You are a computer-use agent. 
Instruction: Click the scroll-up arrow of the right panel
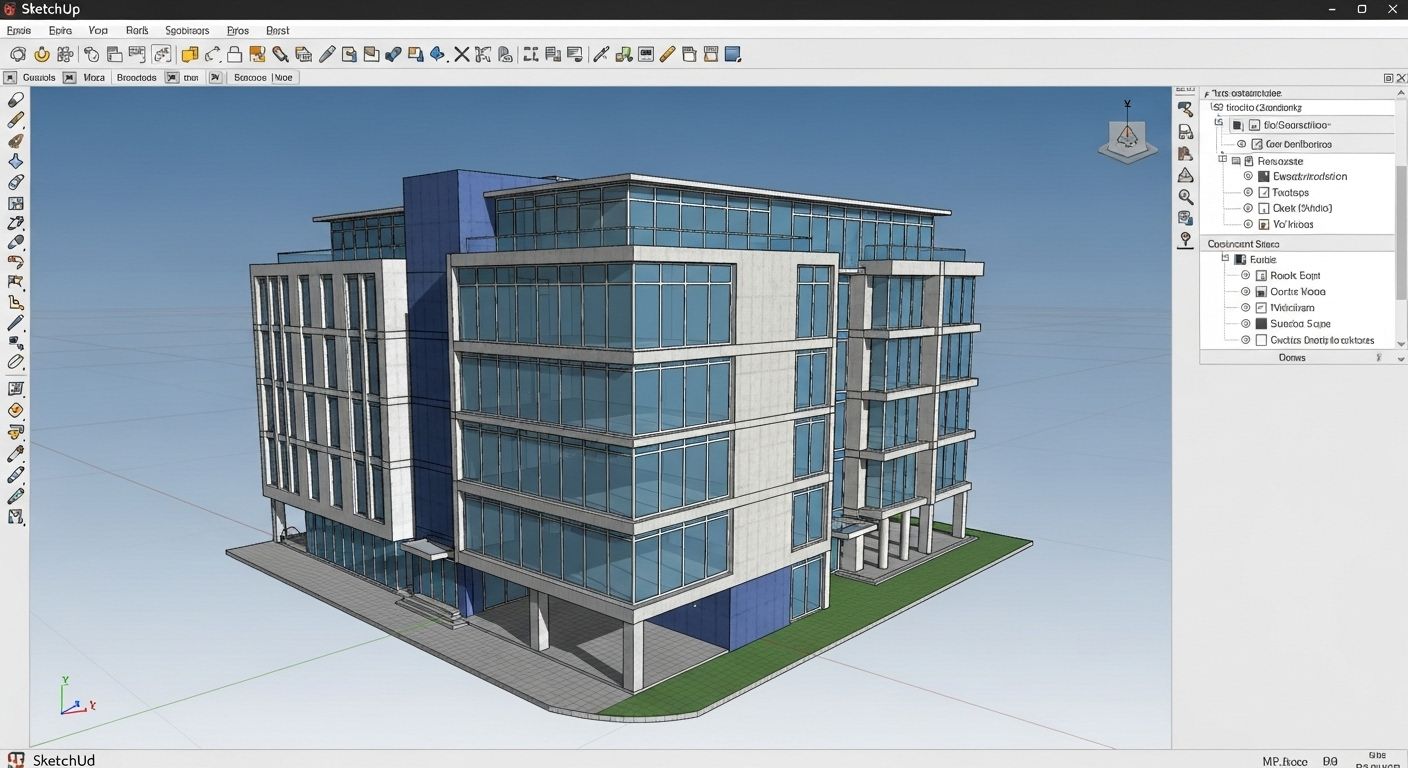1401,92
